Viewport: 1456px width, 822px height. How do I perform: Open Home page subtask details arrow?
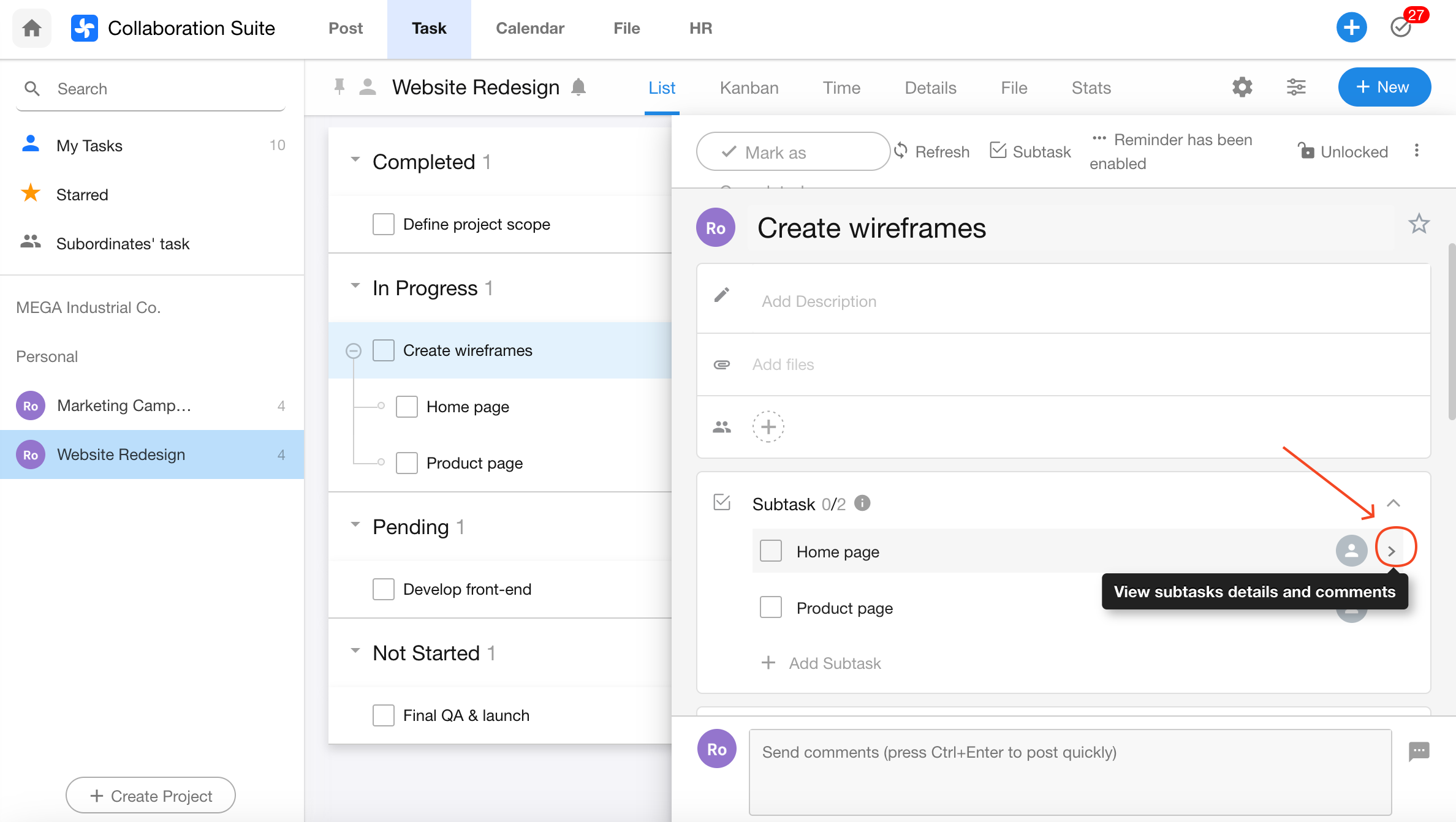[x=1392, y=551]
